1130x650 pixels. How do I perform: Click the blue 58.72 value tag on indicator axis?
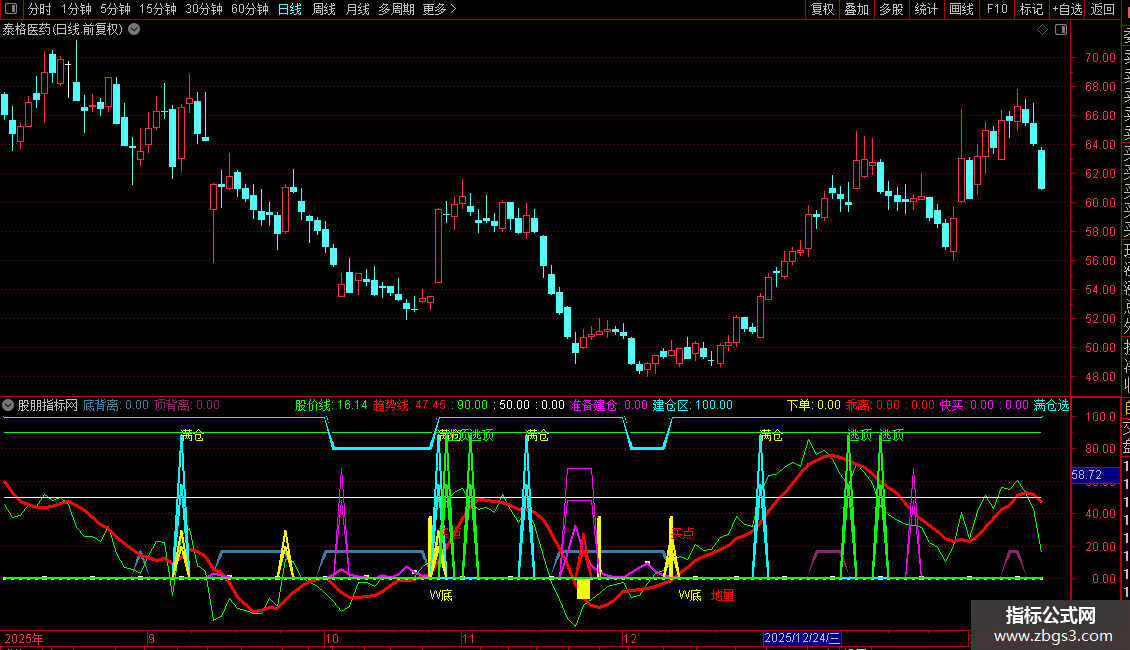point(1094,475)
